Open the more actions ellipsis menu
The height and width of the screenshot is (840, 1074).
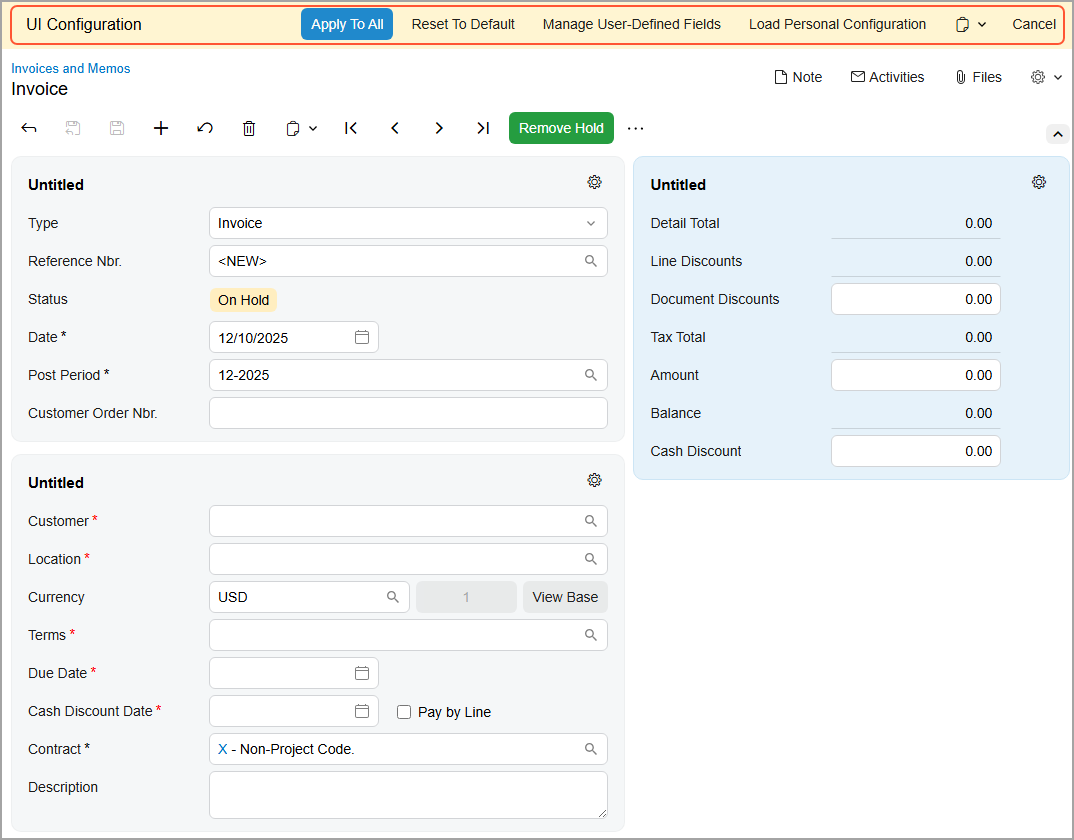click(636, 128)
